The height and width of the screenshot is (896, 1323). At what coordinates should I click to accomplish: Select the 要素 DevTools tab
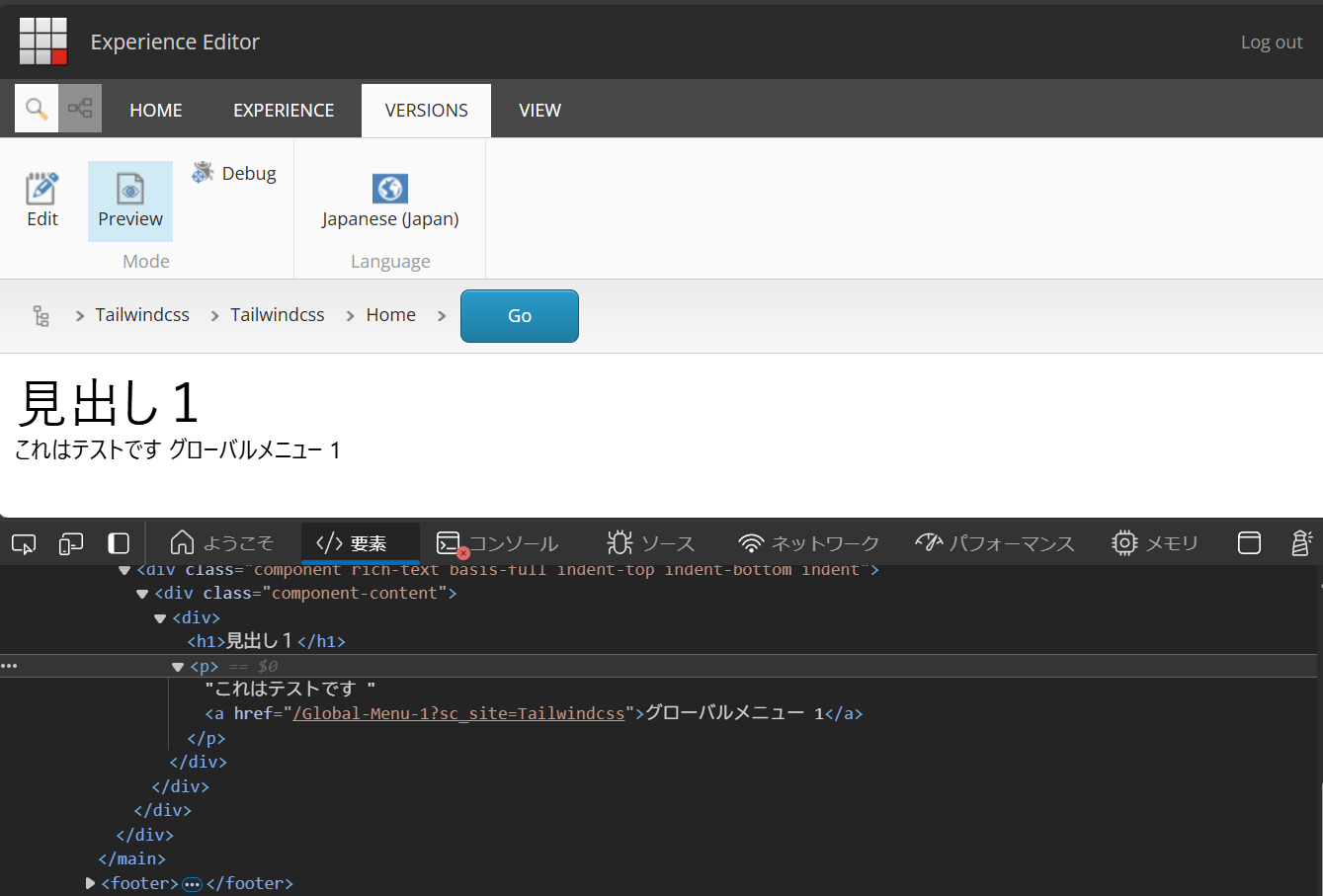coord(361,543)
